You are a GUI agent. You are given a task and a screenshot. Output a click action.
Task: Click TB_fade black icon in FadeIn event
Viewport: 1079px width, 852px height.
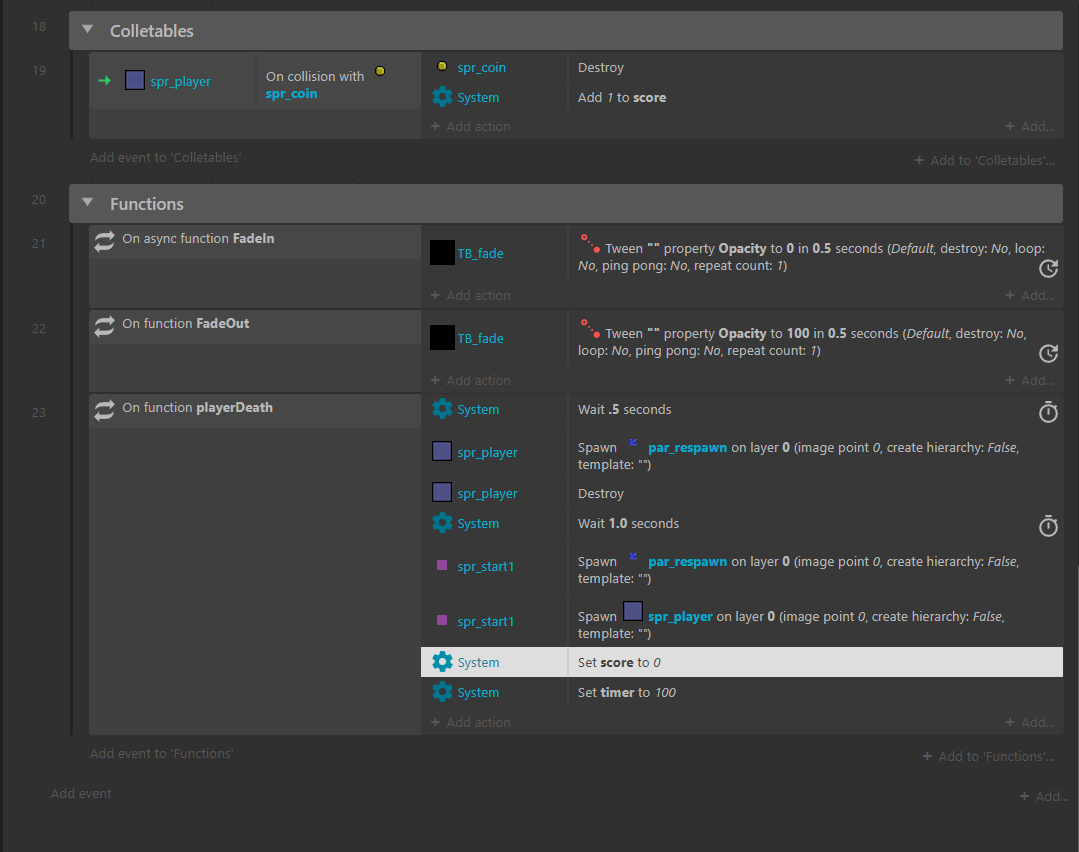[x=442, y=253]
